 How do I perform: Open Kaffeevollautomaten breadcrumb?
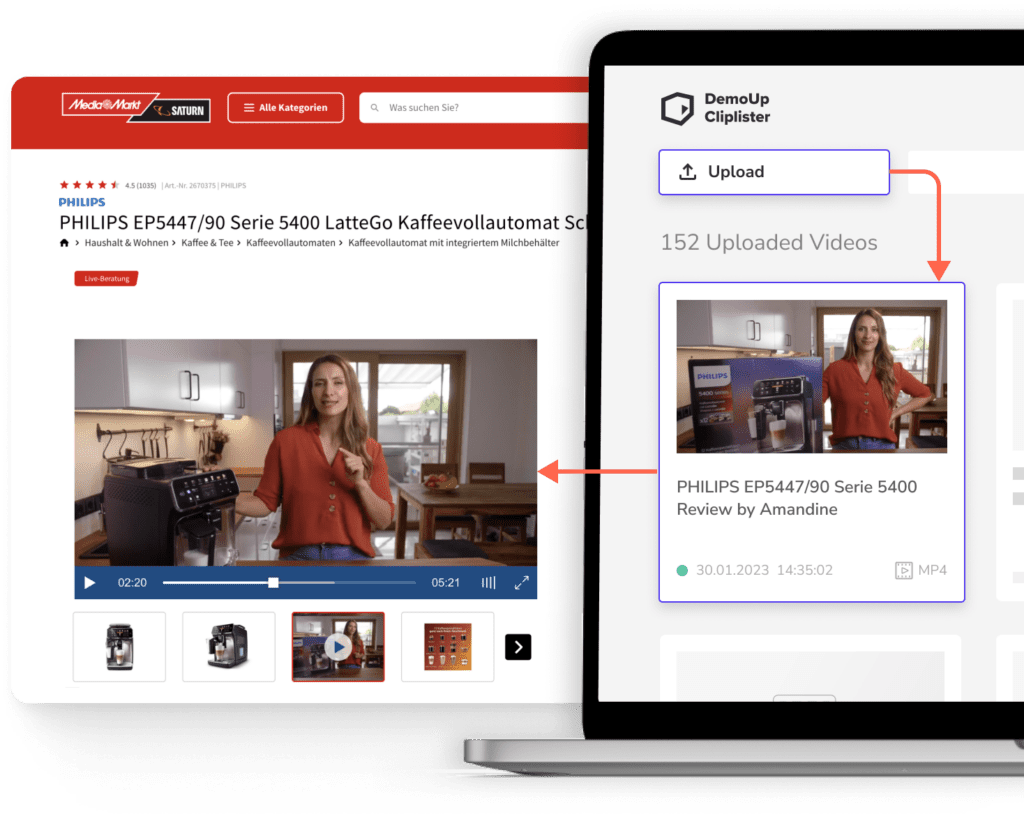tap(291, 243)
